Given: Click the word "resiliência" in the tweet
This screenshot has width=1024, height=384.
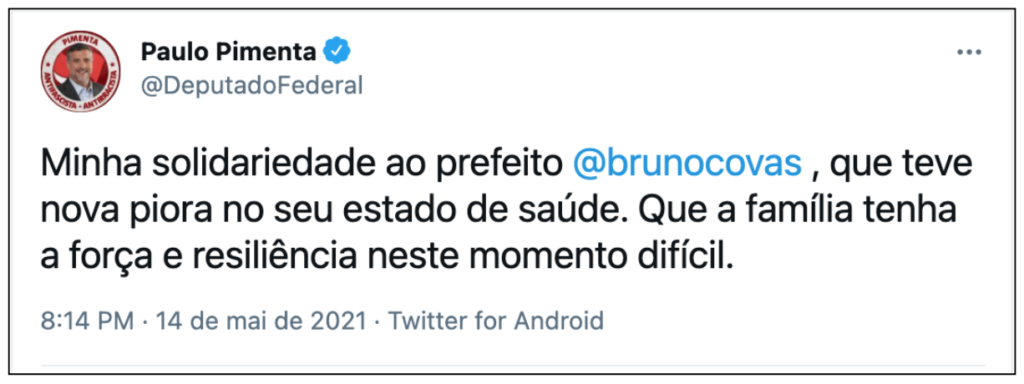Looking at the screenshot, I should (x=275, y=258).
